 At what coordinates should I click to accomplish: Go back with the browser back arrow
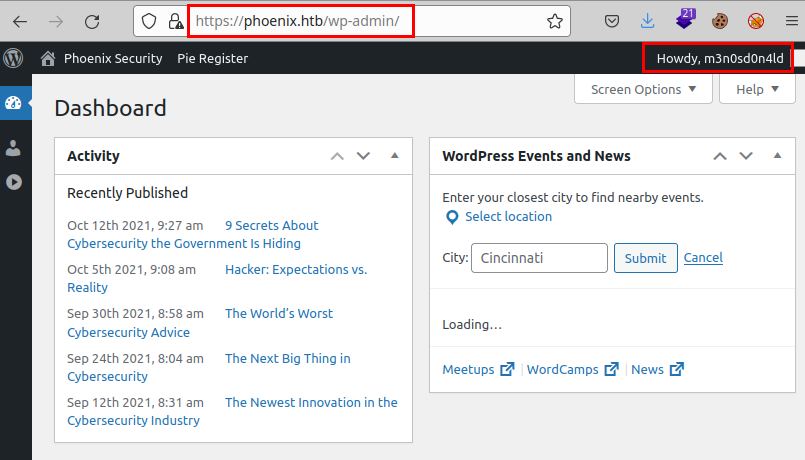point(20,22)
